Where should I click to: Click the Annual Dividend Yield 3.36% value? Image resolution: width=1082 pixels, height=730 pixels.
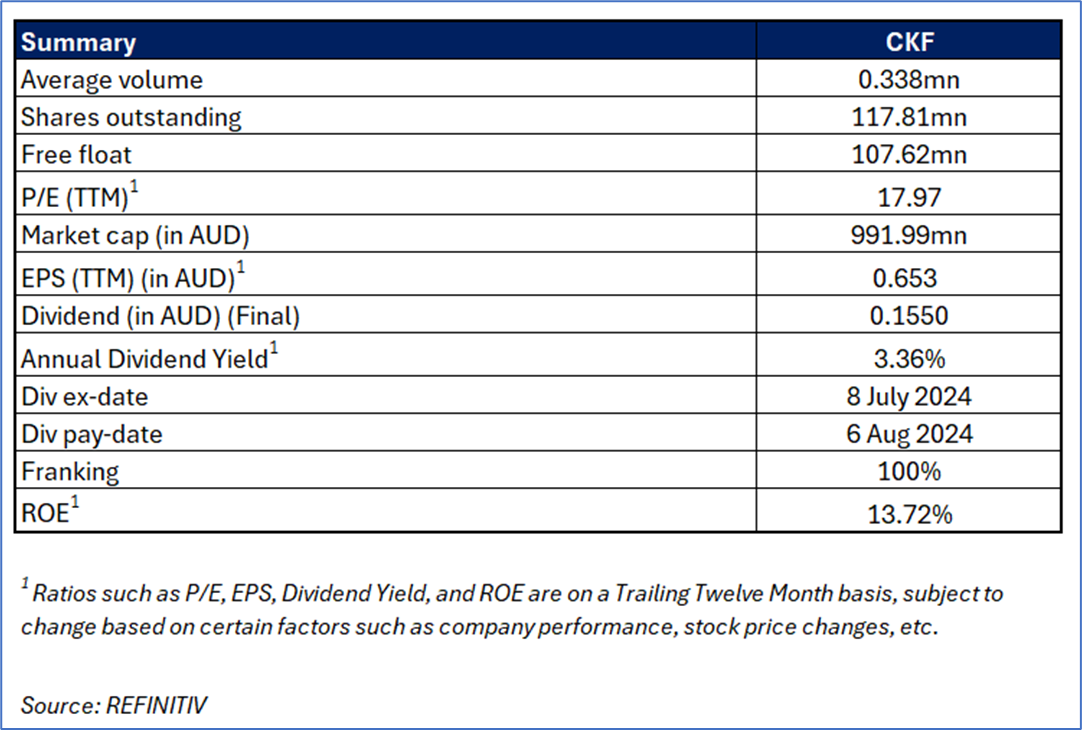(x=909, y=359)
